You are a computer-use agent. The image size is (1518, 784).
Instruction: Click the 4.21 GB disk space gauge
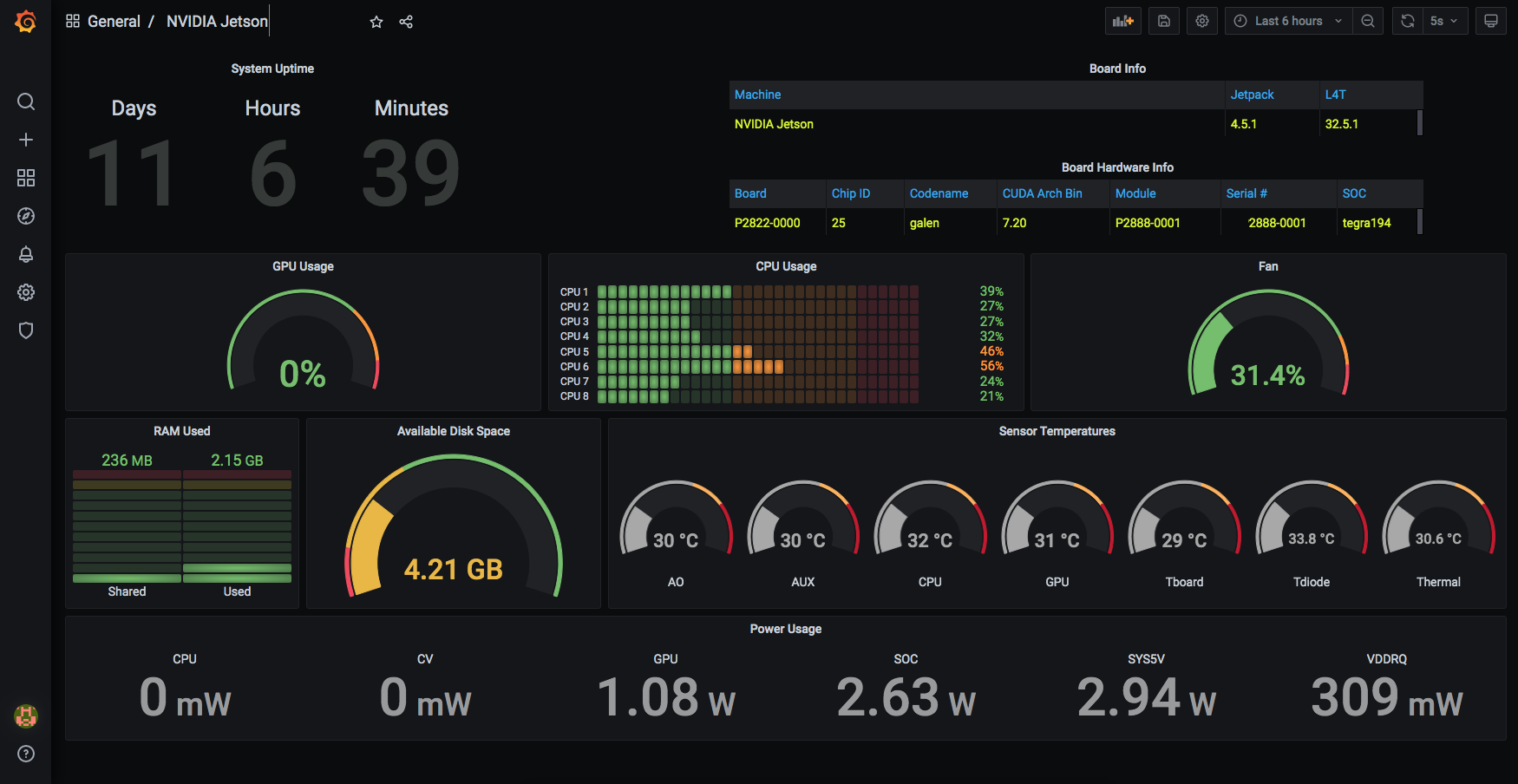coord(454,526)
